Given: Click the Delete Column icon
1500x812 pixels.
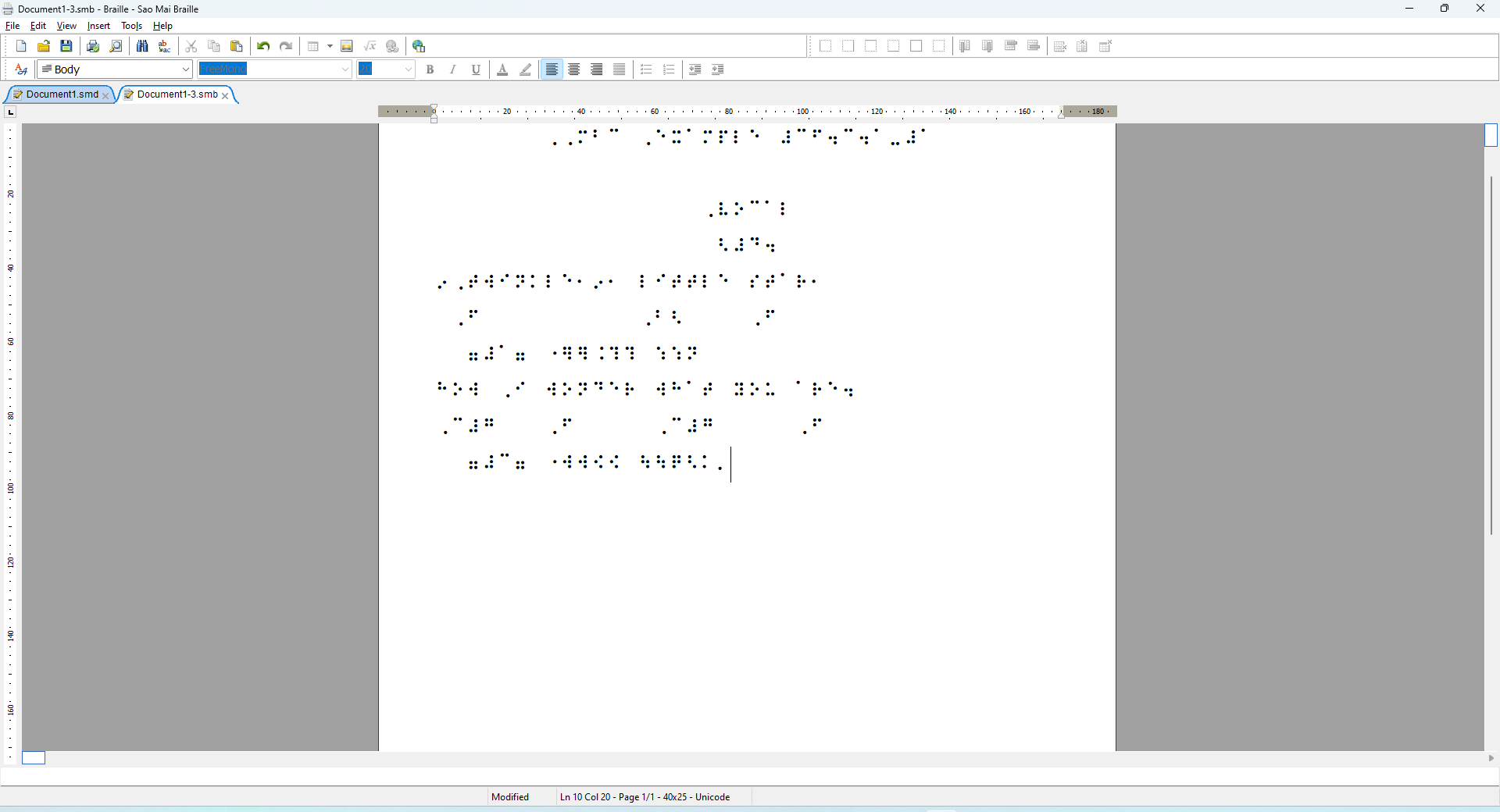Looking at the screenshot, I should coord(1082,46).
